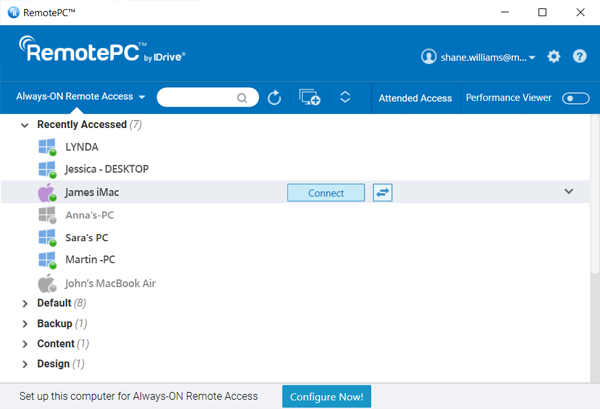This screenshot has height=409, width=600.
Task: Expand the Default group
Action: pos(25,303)
